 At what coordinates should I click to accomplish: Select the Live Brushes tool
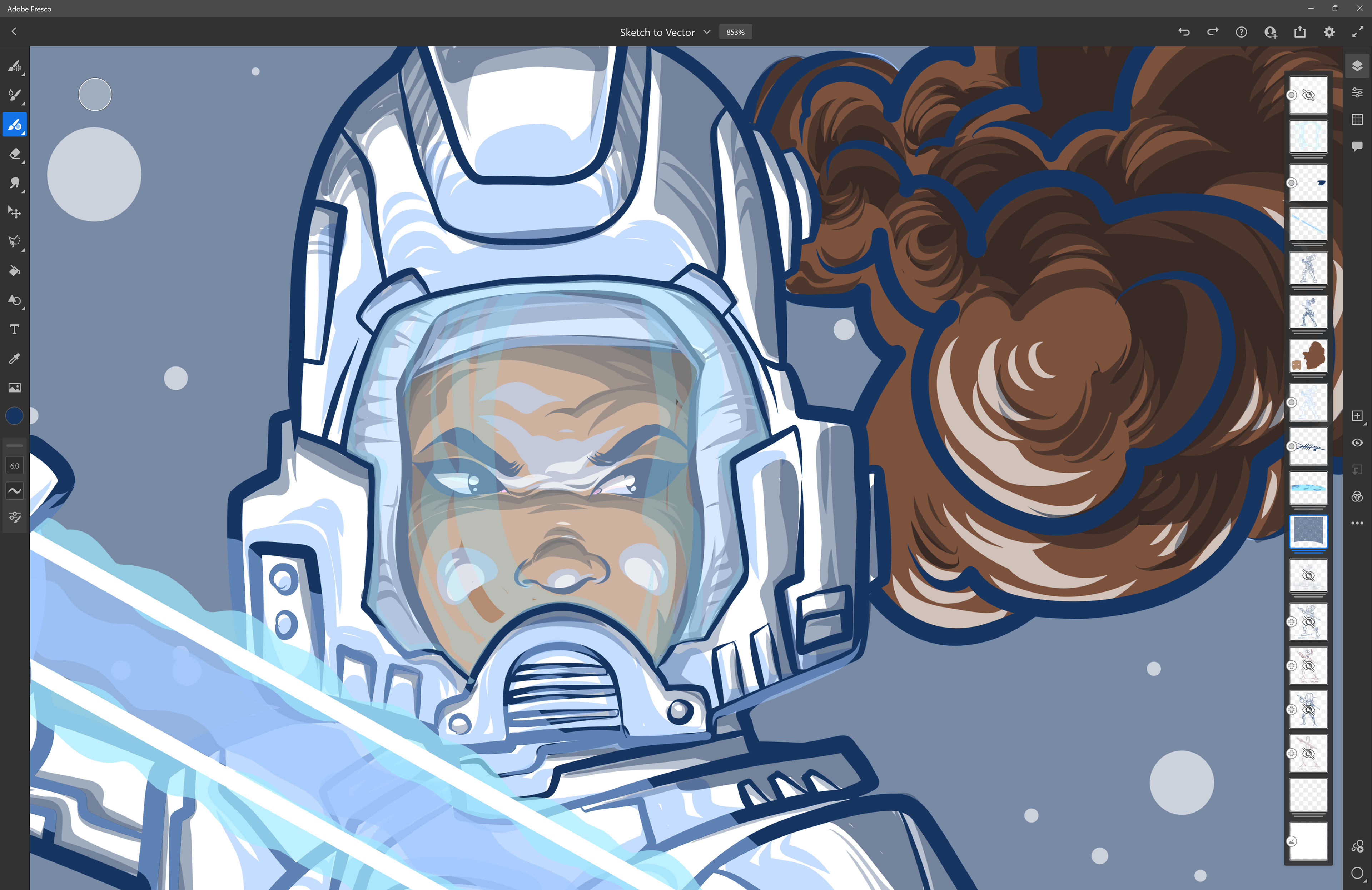pos(14,95)
